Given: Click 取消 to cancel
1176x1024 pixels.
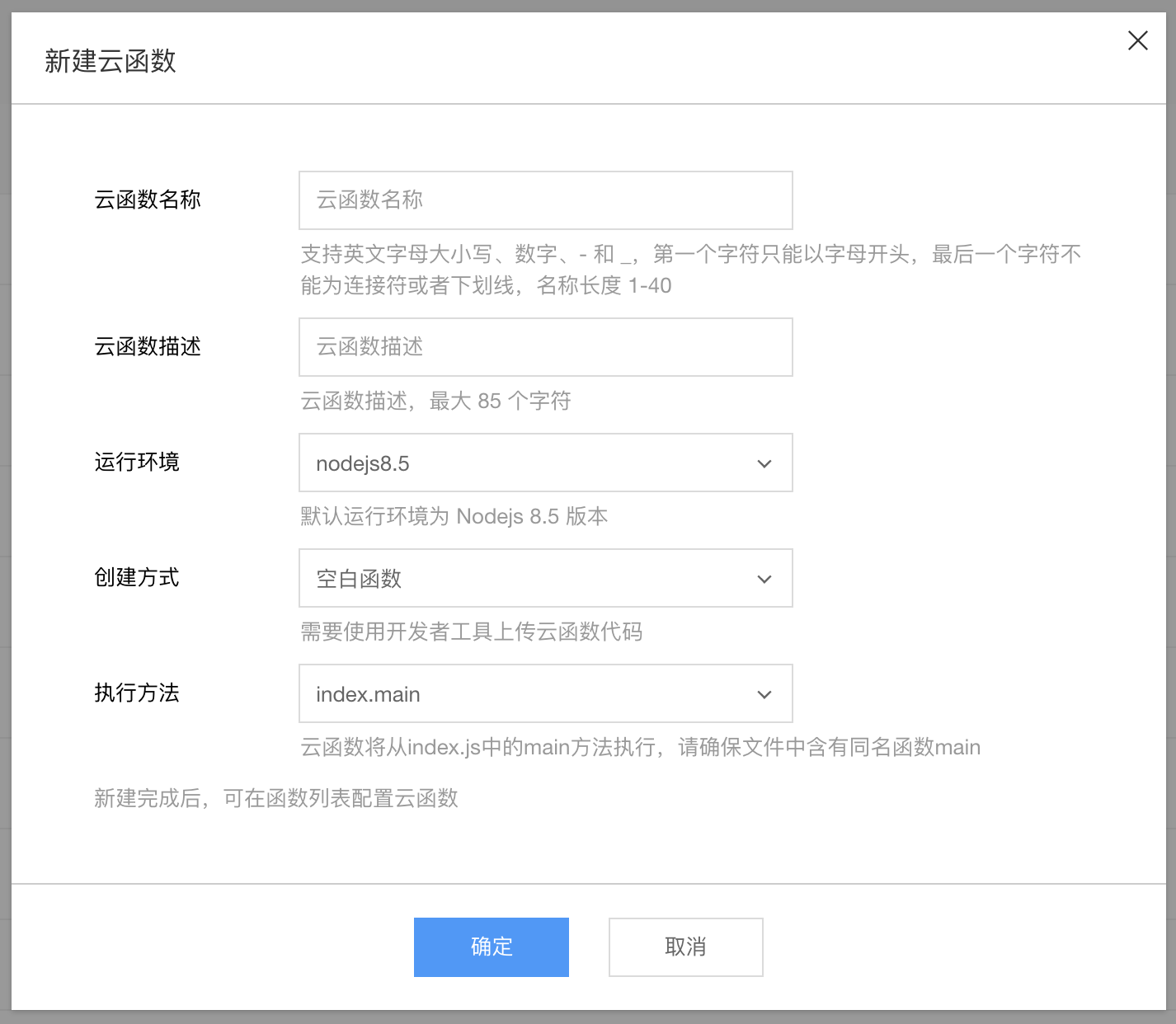Looking at the screenshot, I should pyautogui.click(x=685, y=946).
